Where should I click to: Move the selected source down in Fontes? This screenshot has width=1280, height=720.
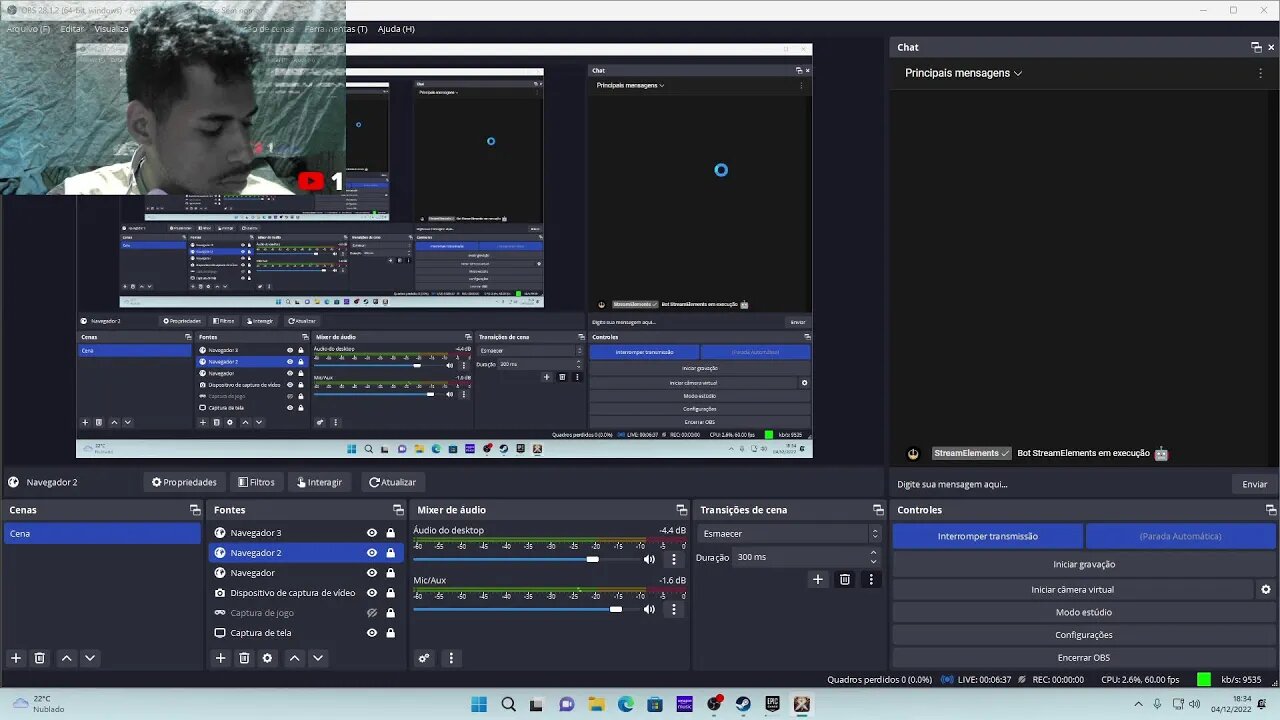[x=318, y=658]
